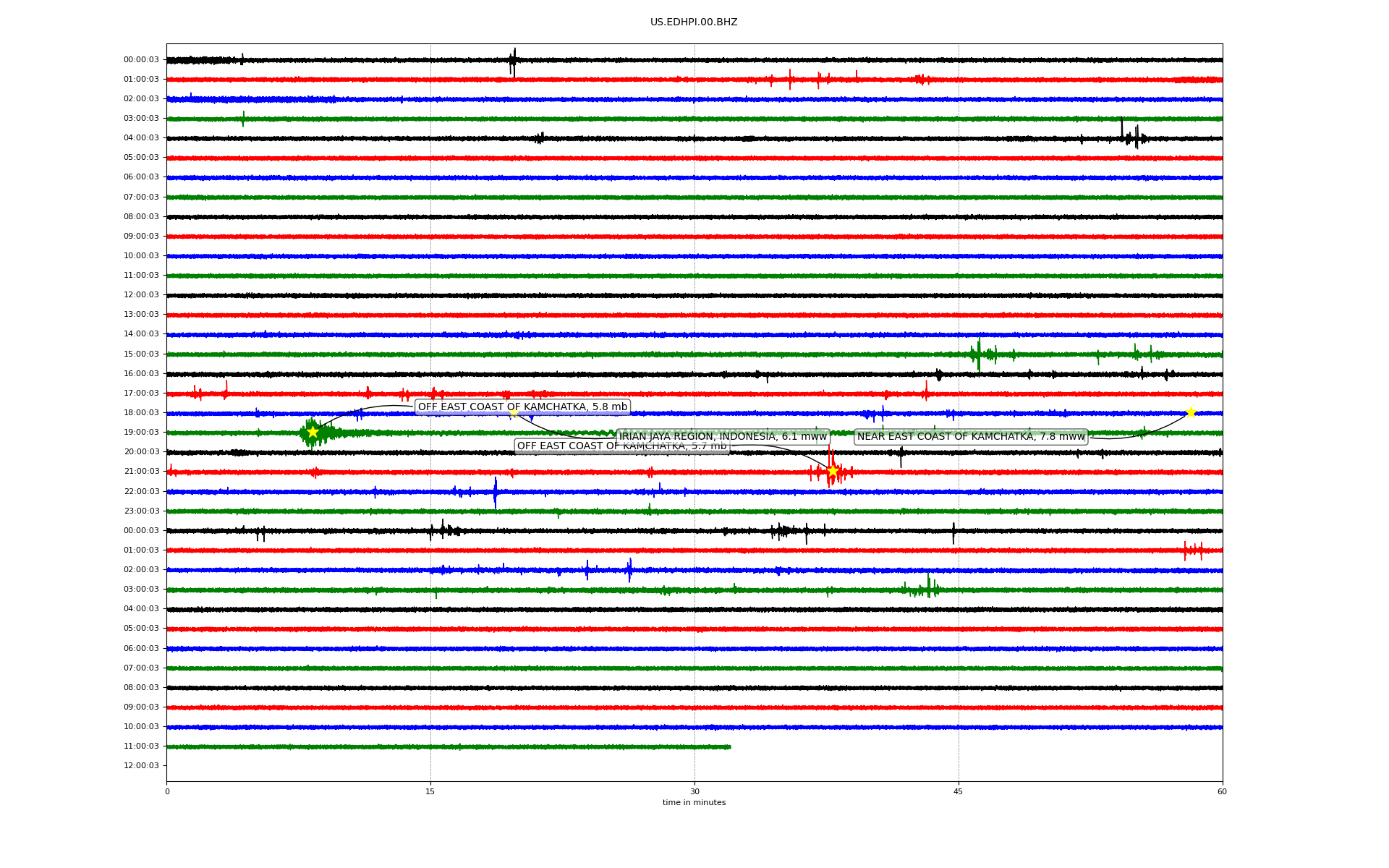Click the 60 tick on the time axis
The image size is (1389, 868).
tap(1222, 791)
